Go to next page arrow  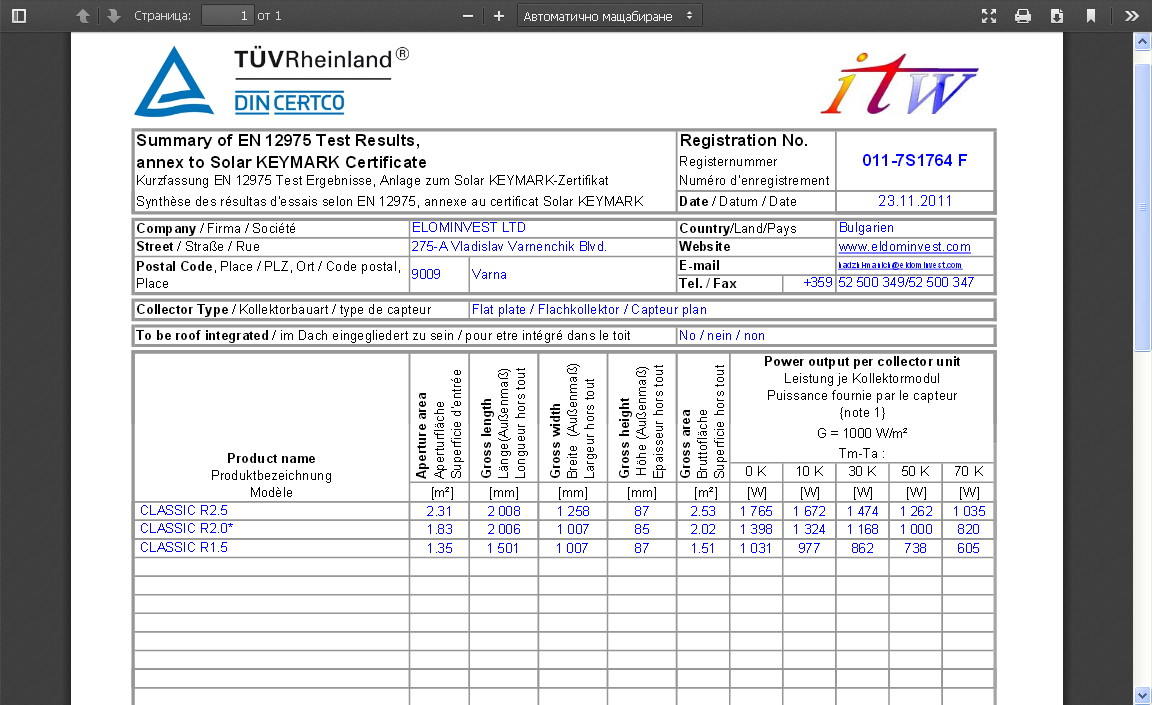tap(114, 16)
